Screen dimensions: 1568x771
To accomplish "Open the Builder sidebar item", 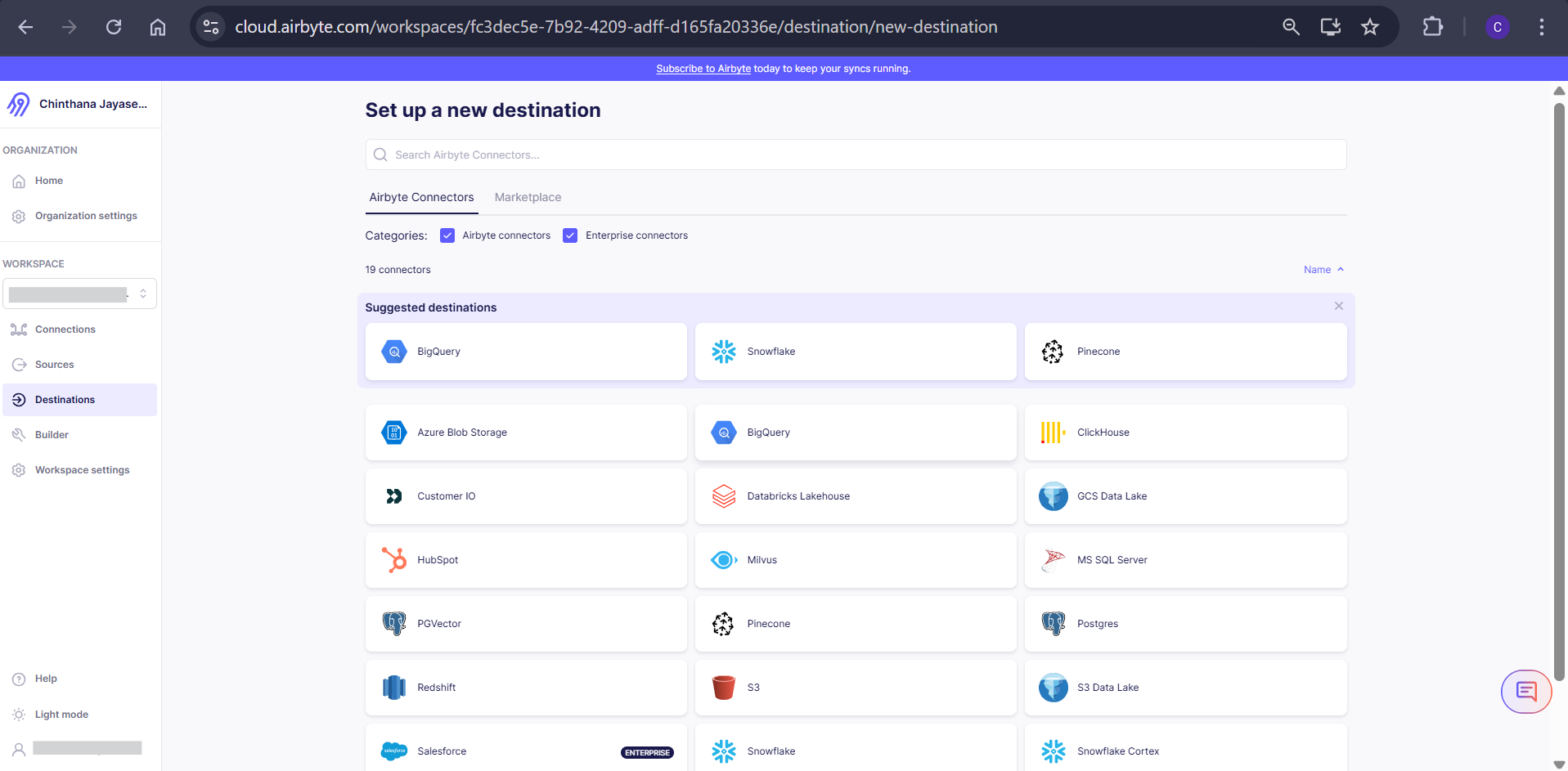I will pos(79,435).
